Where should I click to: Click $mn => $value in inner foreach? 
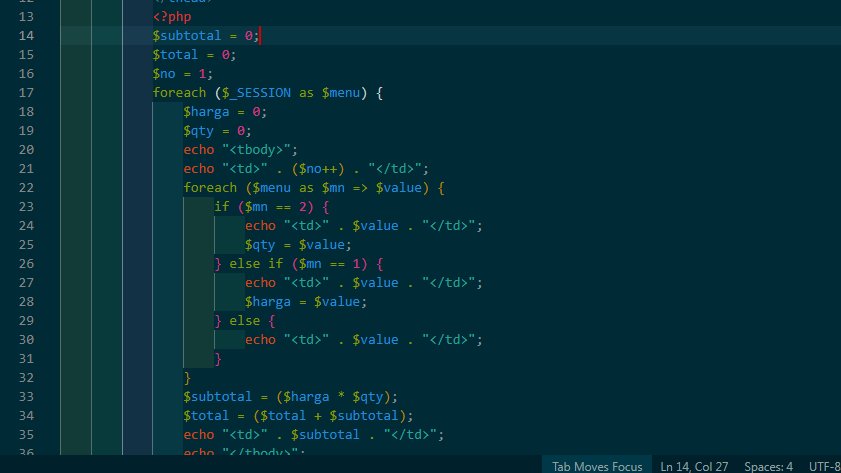click(x=372, y=188)
